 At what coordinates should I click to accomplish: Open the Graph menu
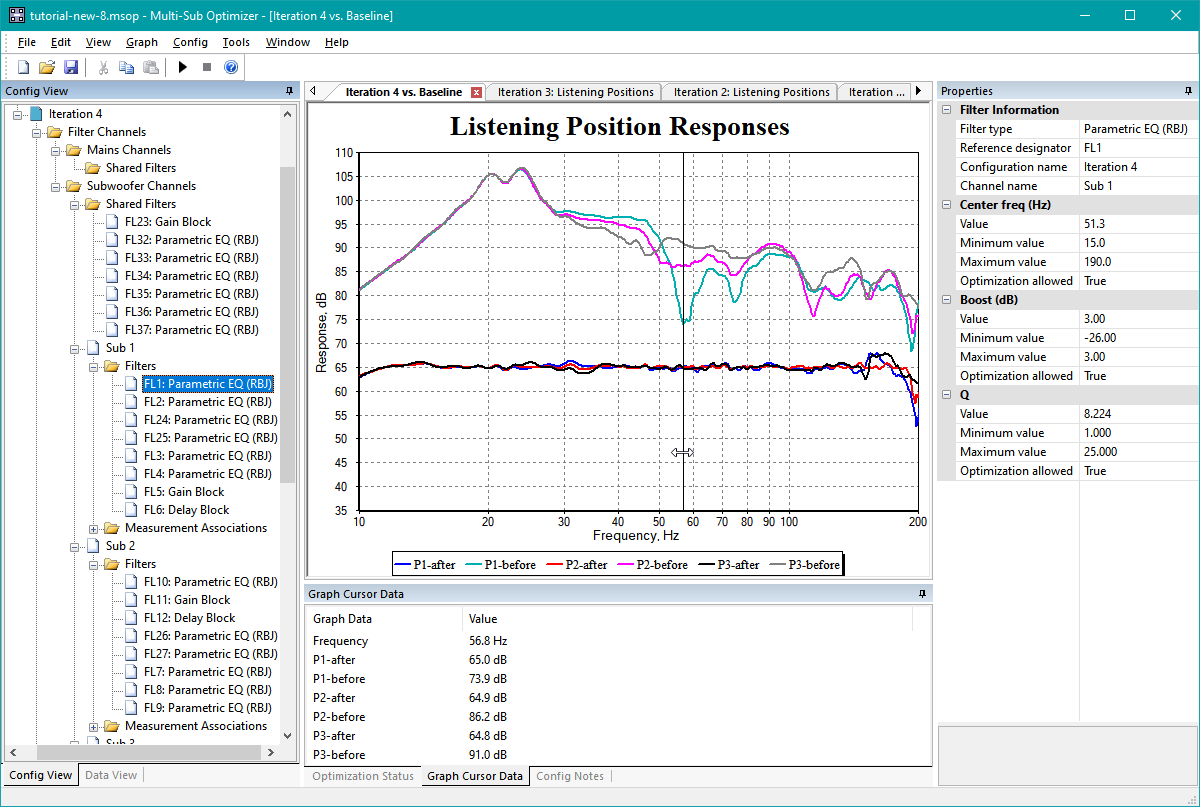pos(142,42)
